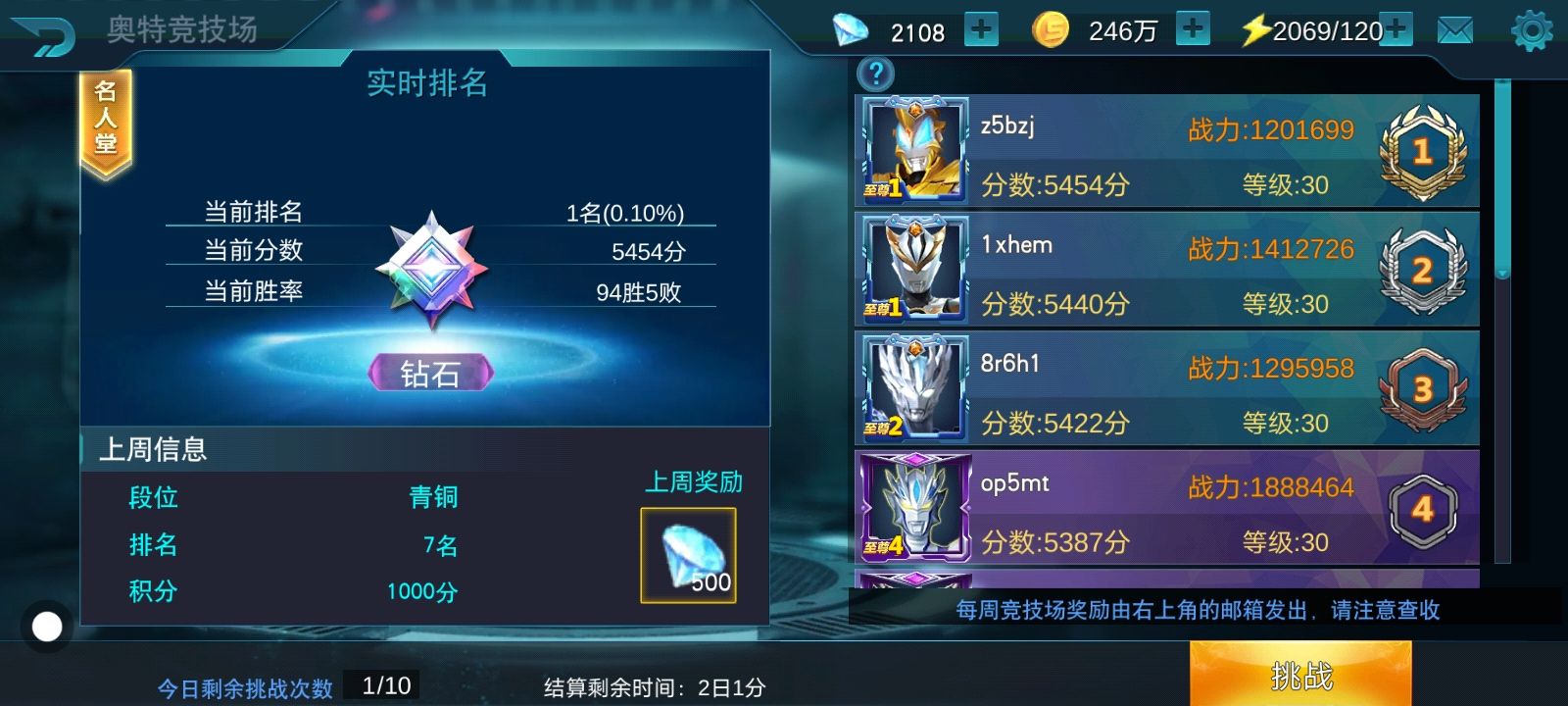Viewport: 1568px width, 706px height.
Task: Select player 8r6h1 ranking row
Action: pos(1166,389)
